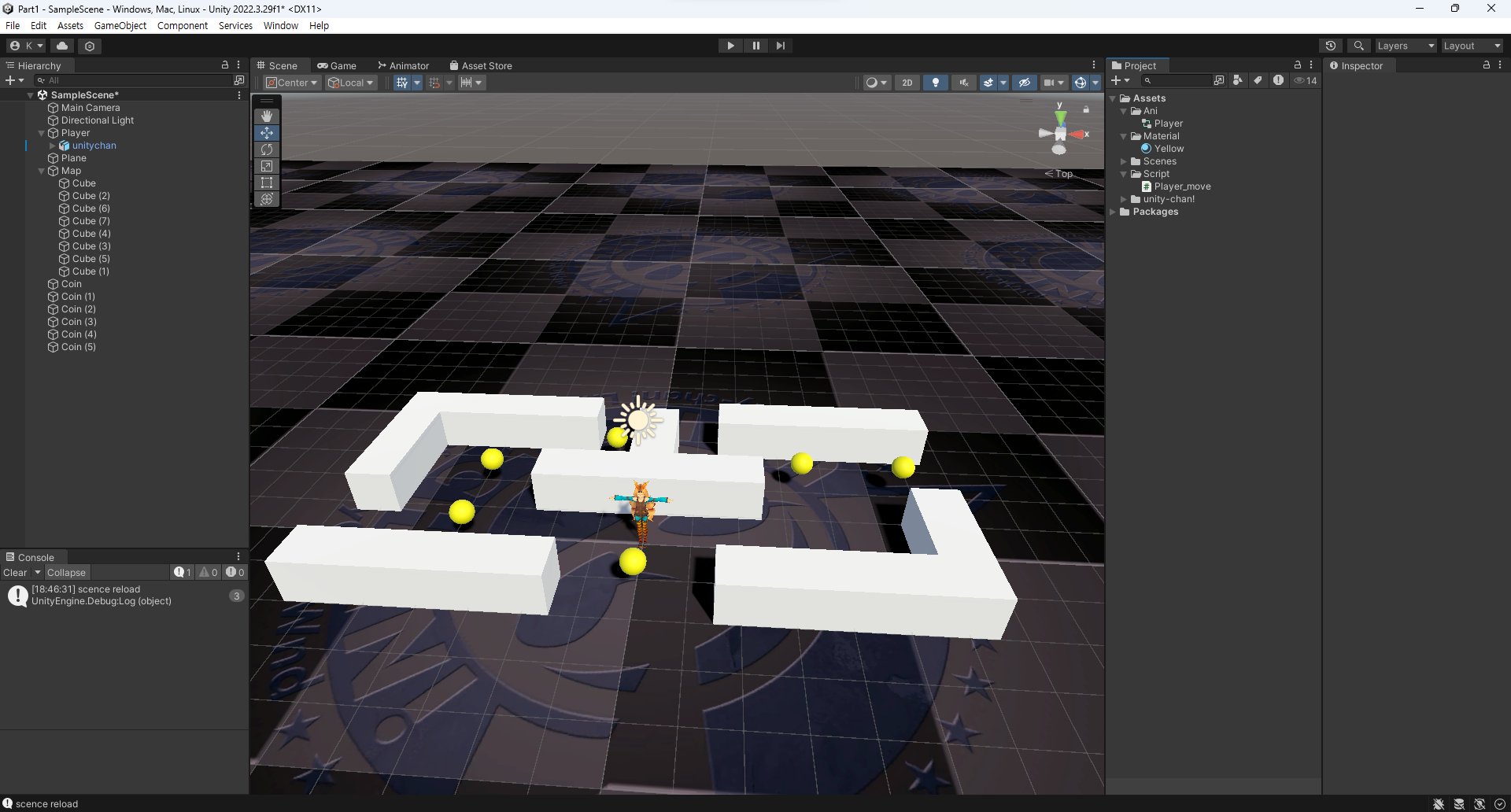The width and height of the screenshot is (1511, 812).
Task: Open the version control settings icon
Action: (90, 46)
